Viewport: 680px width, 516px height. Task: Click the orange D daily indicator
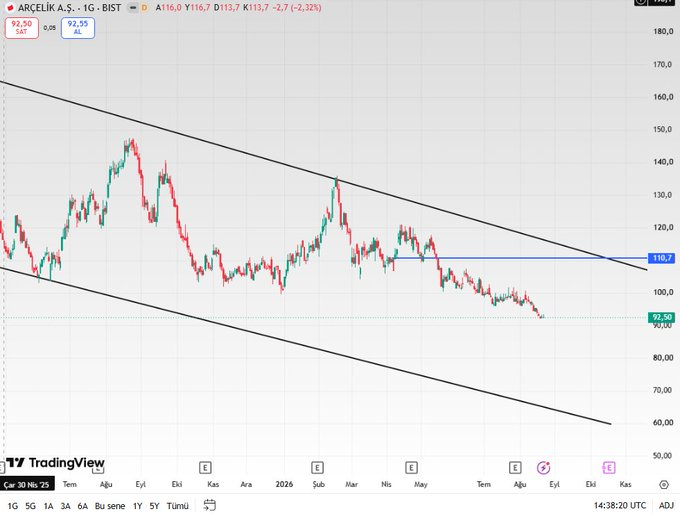(x=144, y=7)
